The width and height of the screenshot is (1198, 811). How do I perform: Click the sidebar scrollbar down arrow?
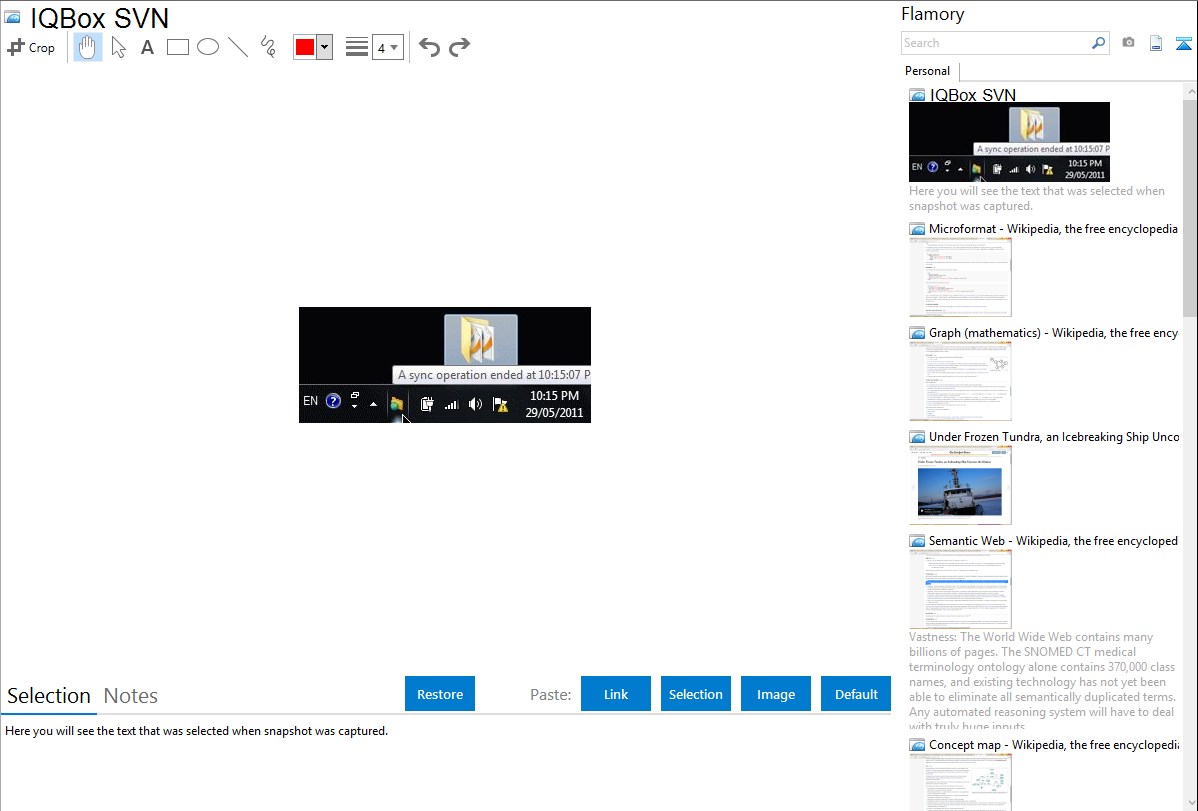[x=1190, y=803]
